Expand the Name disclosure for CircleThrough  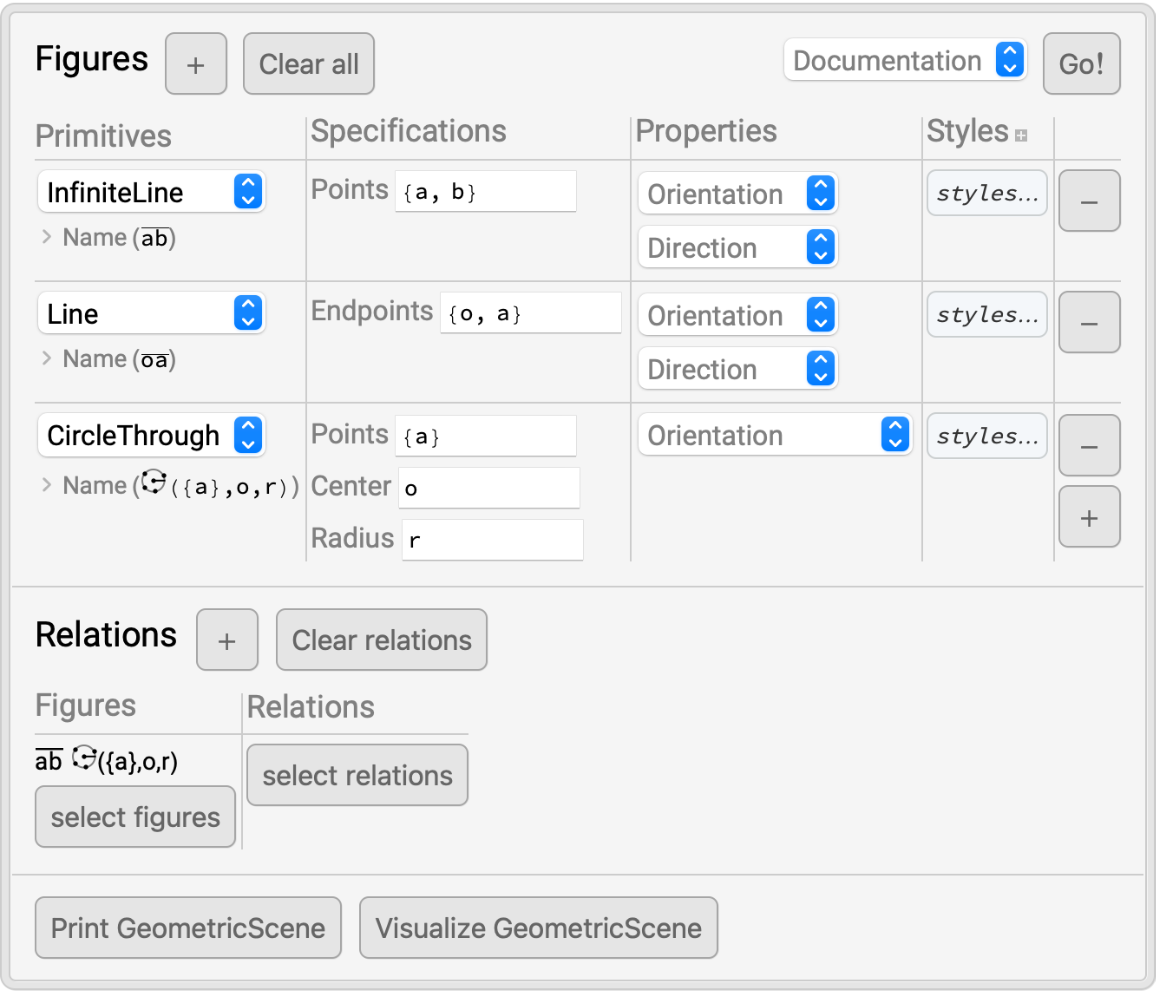pyautogui.click(x=46, y=485)
